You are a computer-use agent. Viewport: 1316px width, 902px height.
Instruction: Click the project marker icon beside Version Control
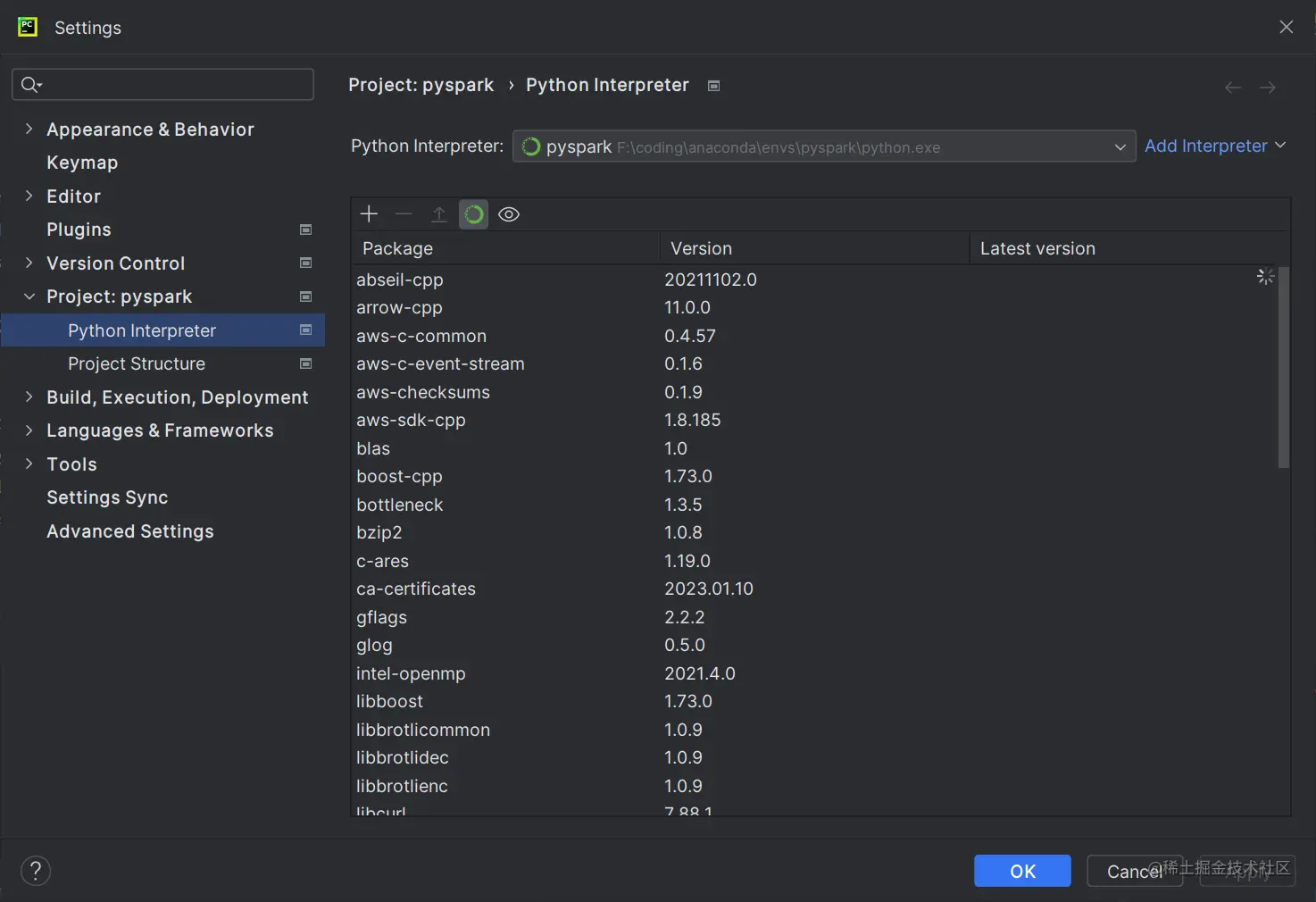click(306, 263)
